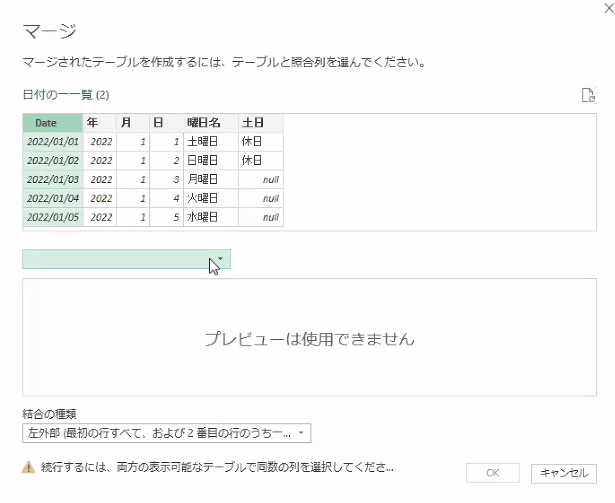Image resolution: width=615 pixels, height=503 pixels.
Task: Select the Date column header
Action: pyautogui.click(x=52, y=123)
